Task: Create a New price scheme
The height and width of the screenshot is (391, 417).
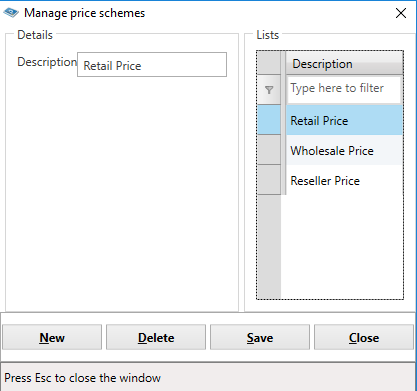Action: (x=52, y=337)
